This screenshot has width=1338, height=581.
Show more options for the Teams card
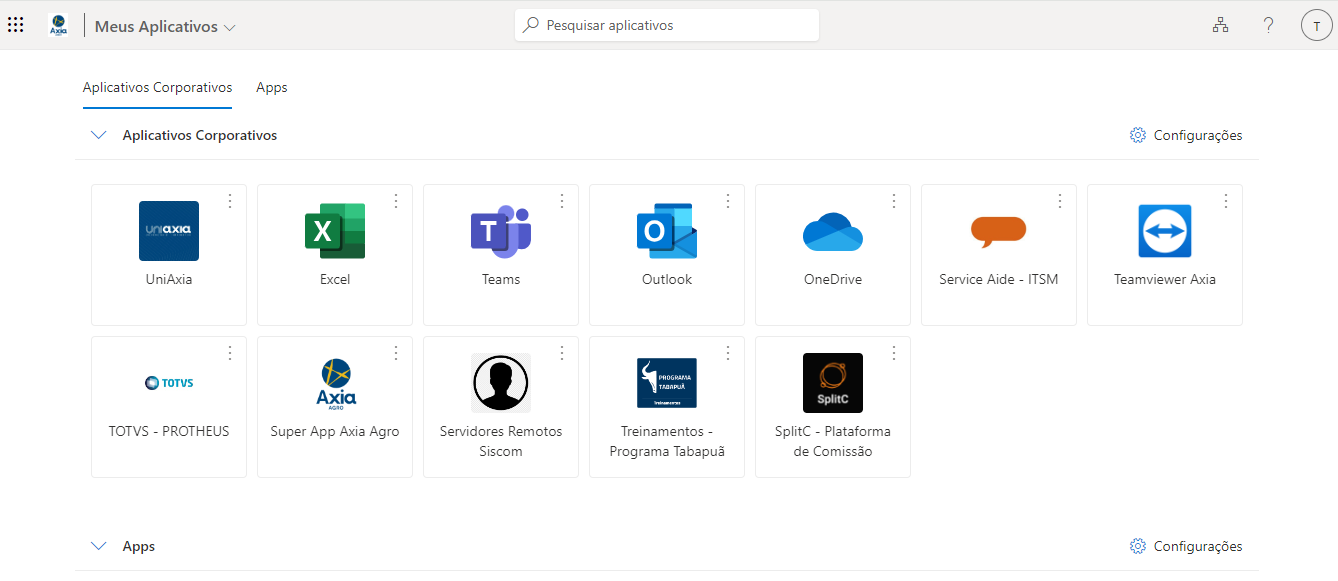(x=562, y=201)
